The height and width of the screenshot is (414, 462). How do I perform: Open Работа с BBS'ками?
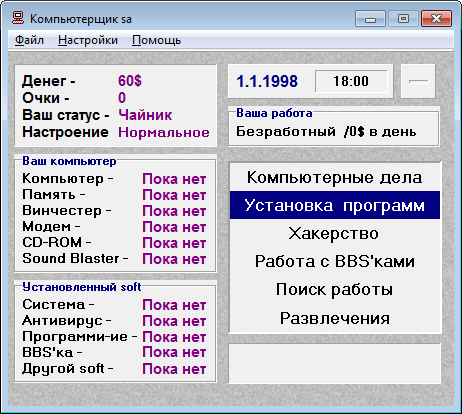point(335,261)
